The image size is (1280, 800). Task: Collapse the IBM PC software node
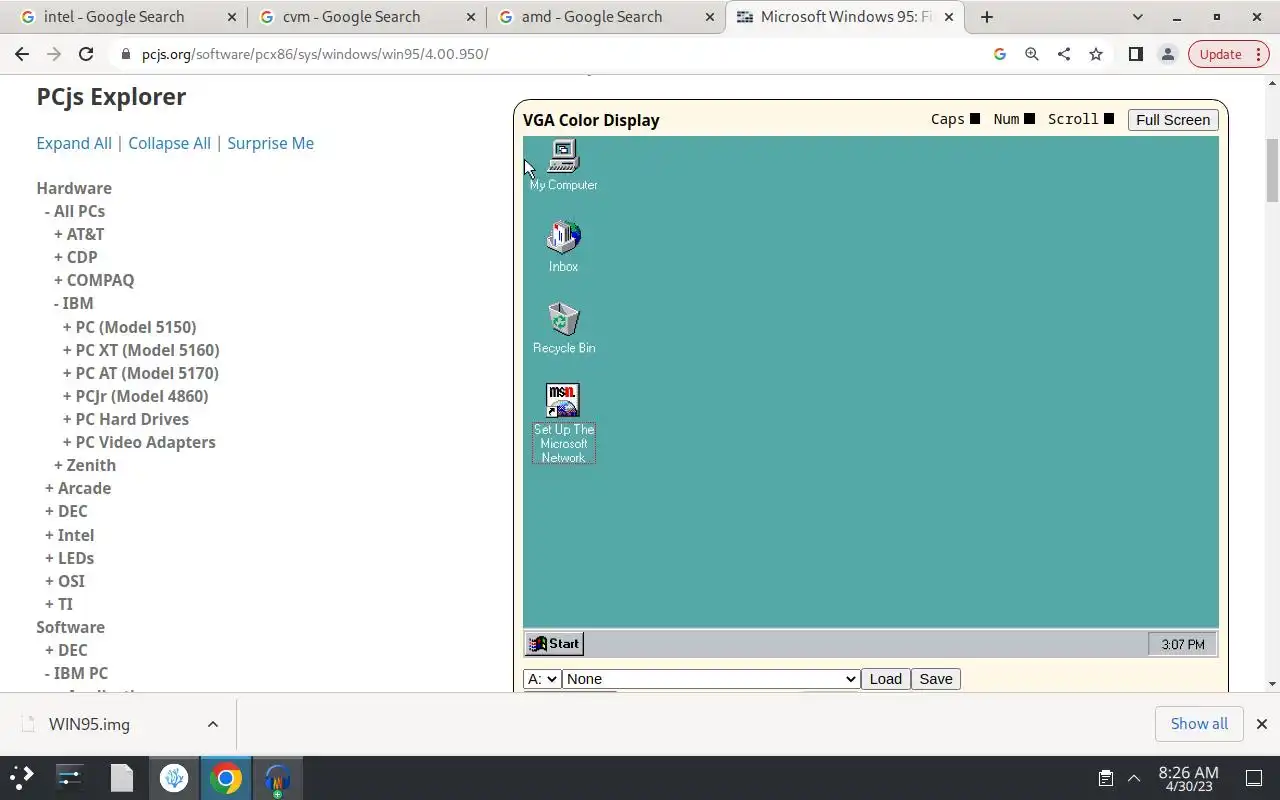(x=76, y=673)
